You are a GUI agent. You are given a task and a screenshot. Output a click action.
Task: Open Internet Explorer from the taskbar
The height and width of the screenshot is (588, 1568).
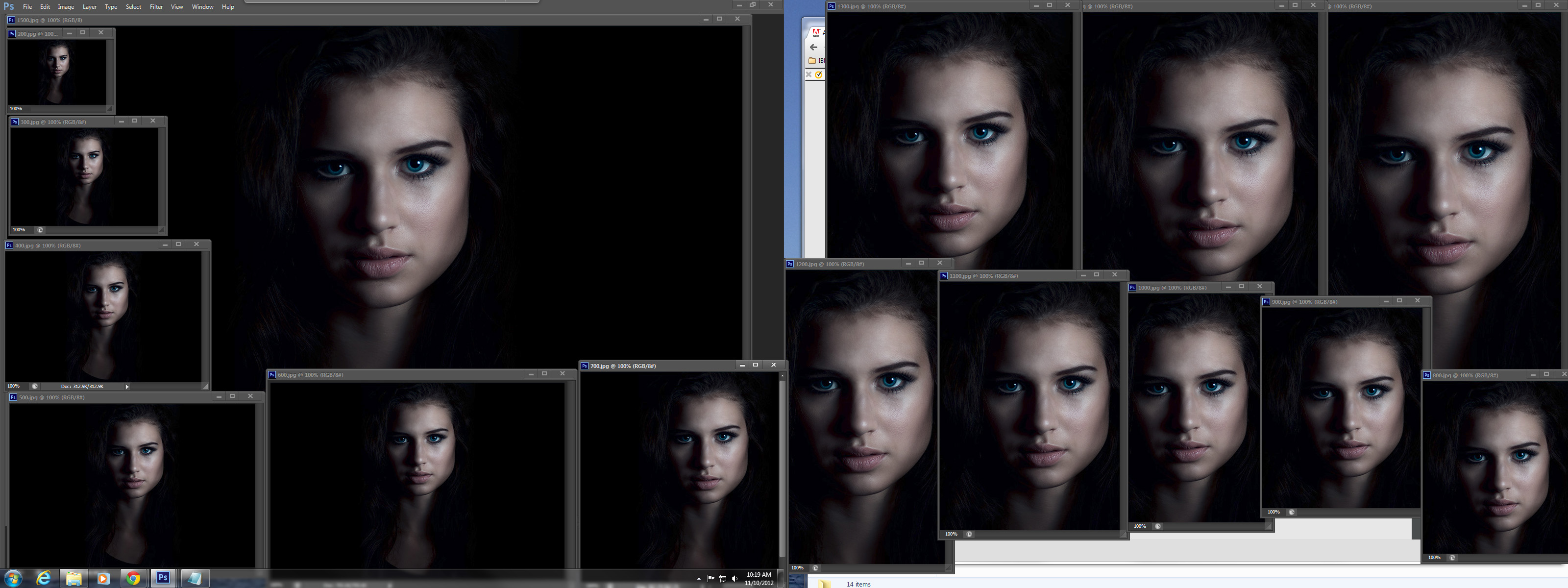click(44, 578)
